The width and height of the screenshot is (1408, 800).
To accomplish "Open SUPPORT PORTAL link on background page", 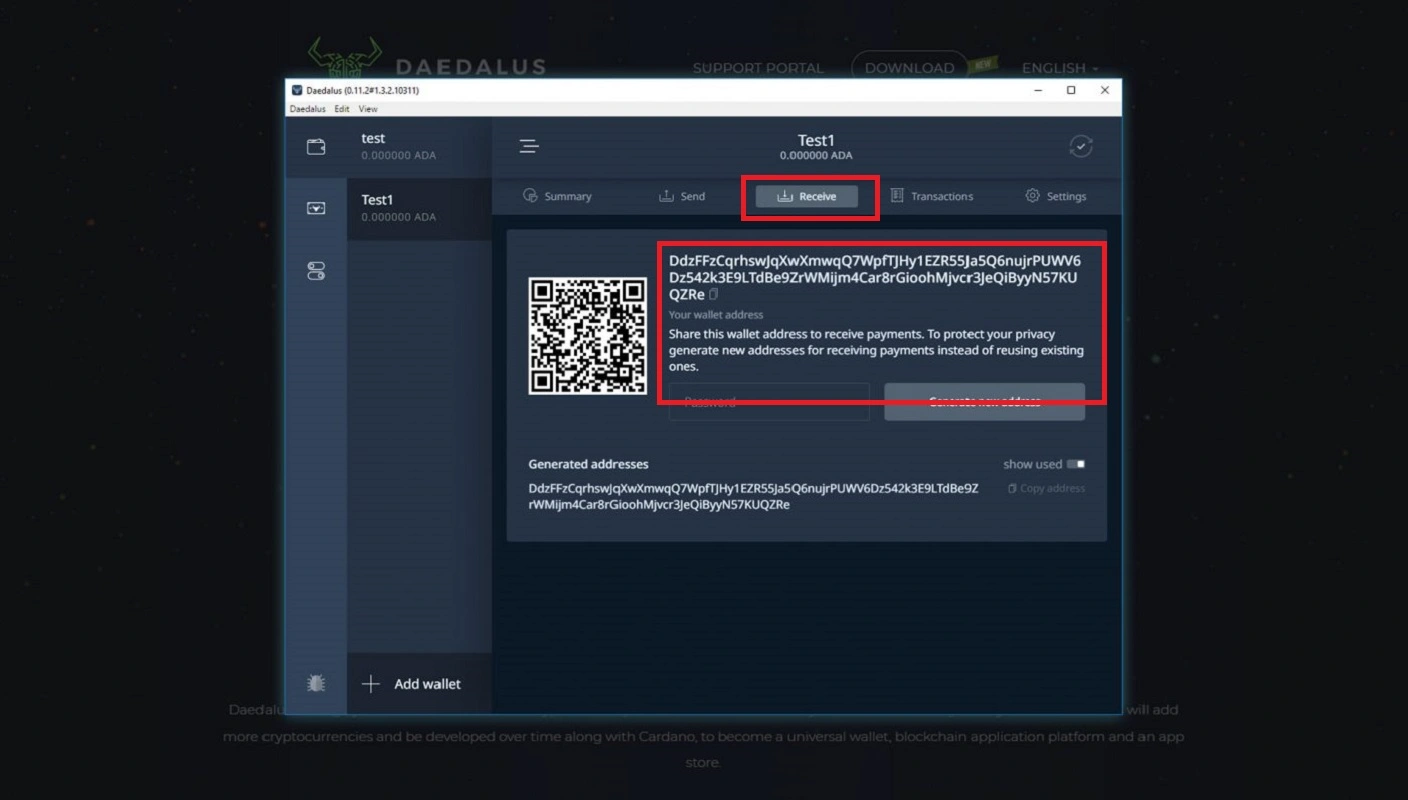I will click(x=758, y=68).
